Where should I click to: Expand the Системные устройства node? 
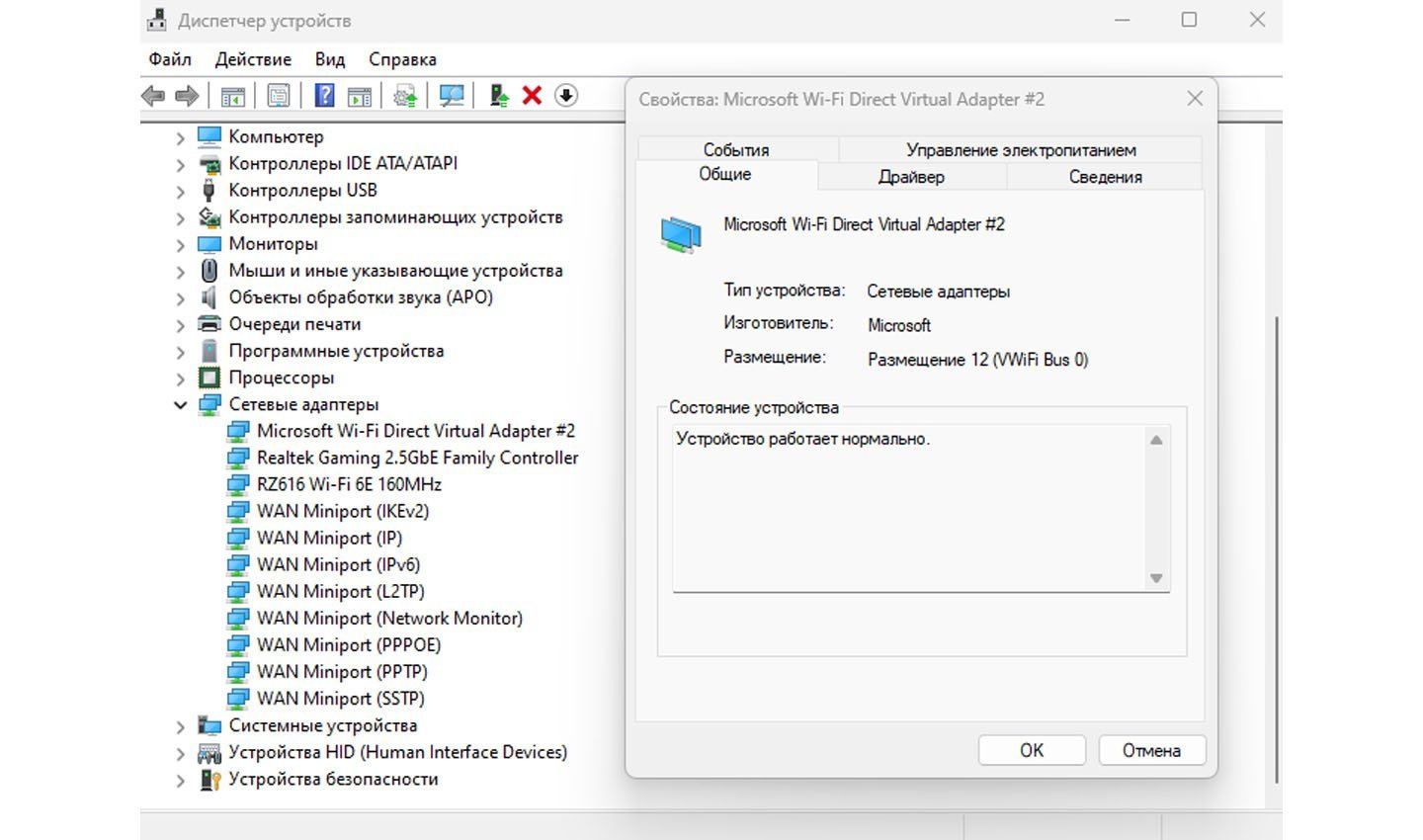[180, 726]
